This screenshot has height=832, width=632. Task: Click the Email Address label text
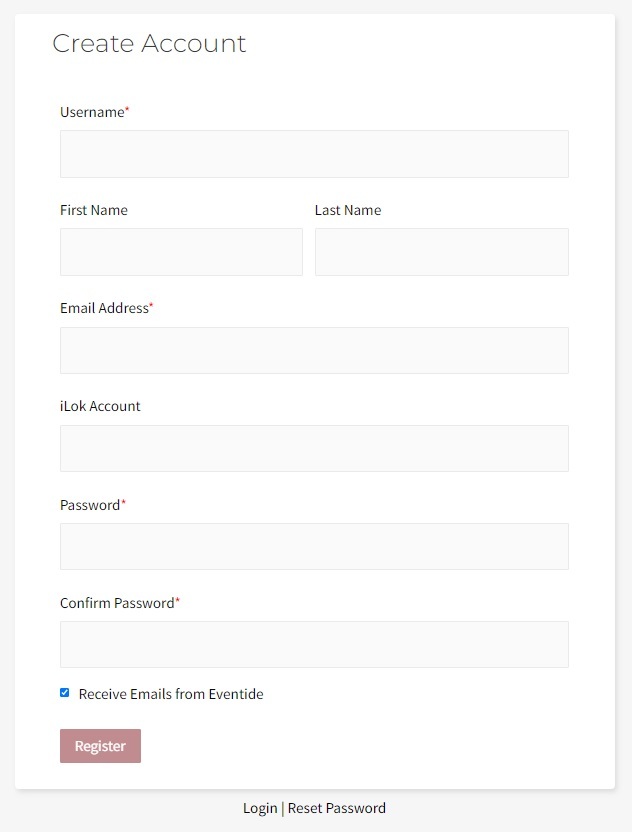tap(104, 308)
